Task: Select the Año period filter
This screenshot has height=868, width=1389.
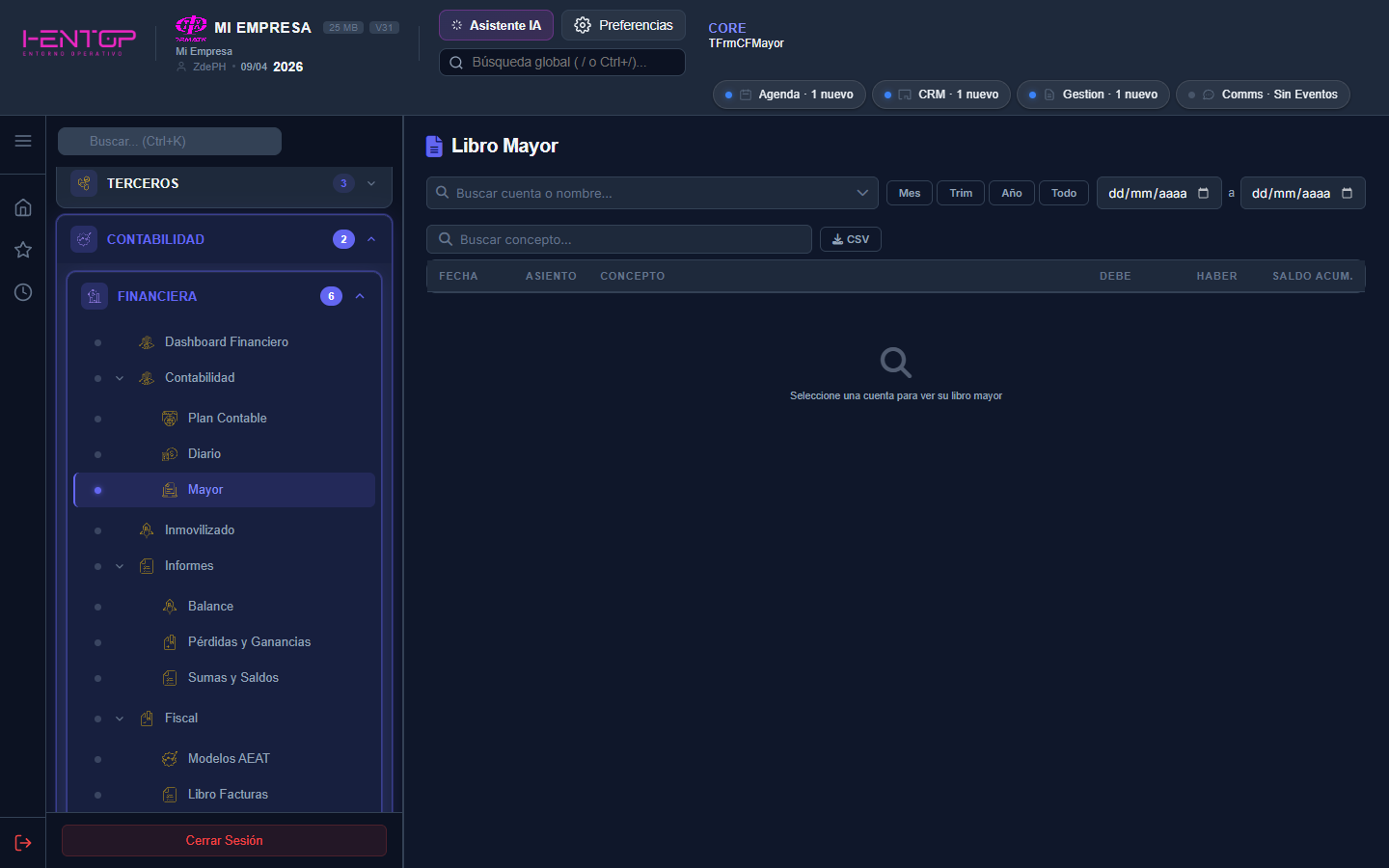Action: (x=1011, y=193)
